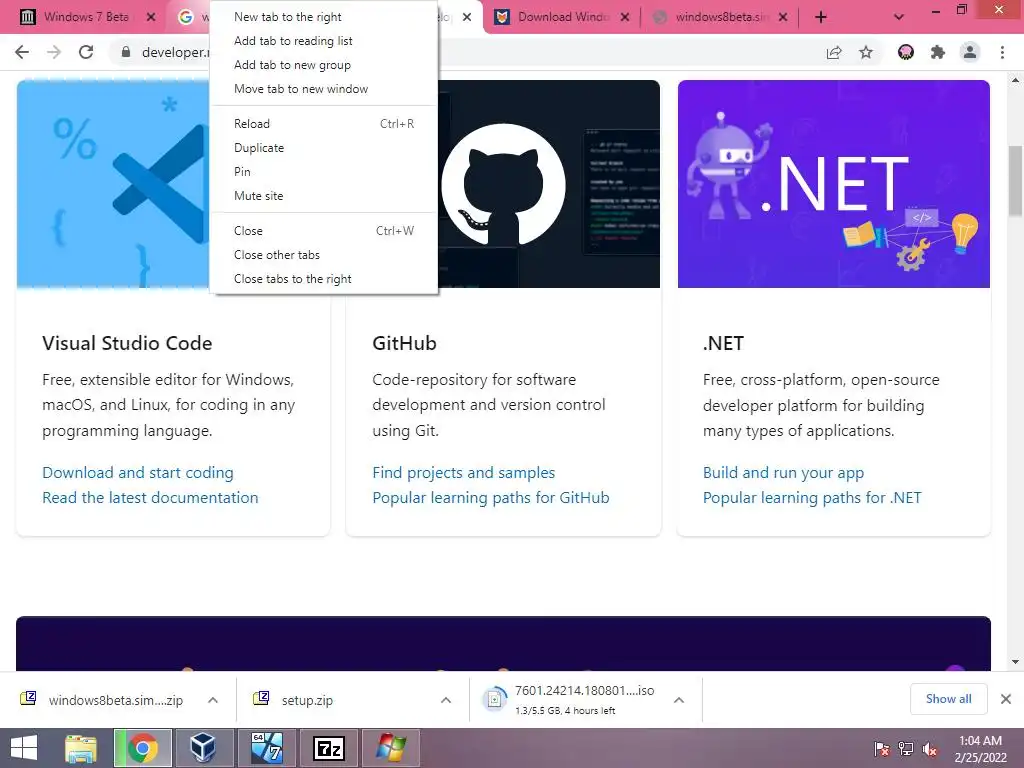The width and height of the screenshot is (1024, 768).
Task: Open 7-Zip from taskbar
Action: tap(328, 748)
